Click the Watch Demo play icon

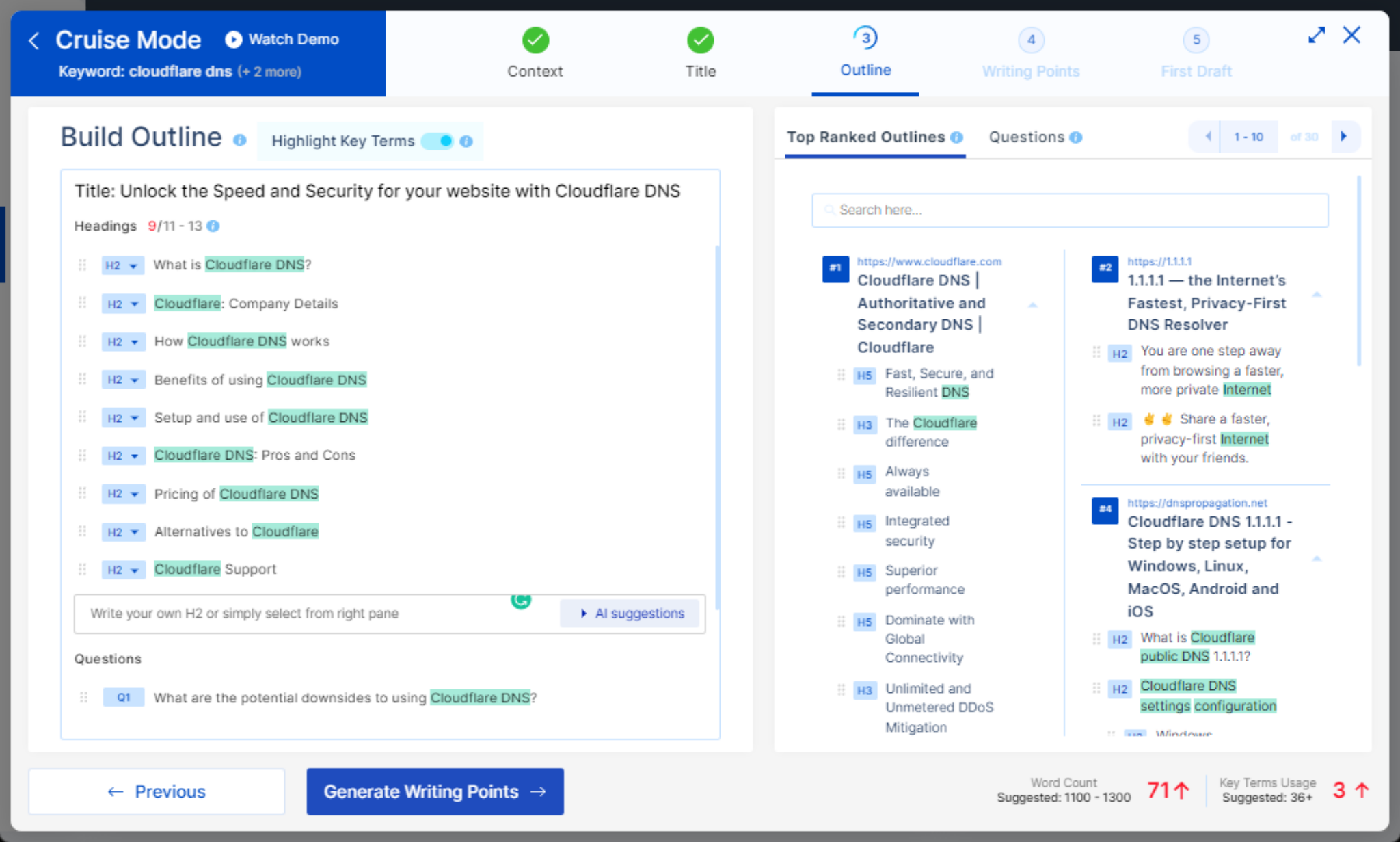coord(233,39)
